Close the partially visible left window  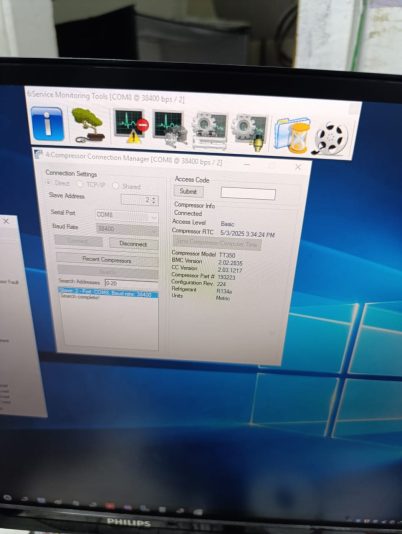tap(6, 221)
